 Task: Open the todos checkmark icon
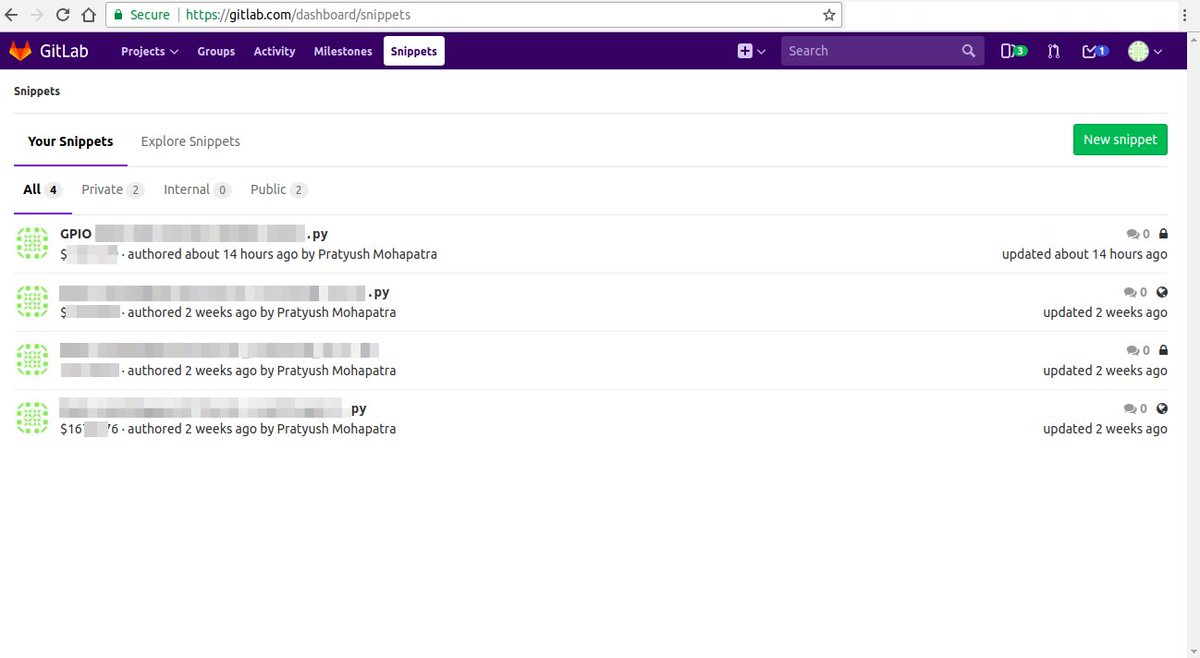coord(1094,51)
